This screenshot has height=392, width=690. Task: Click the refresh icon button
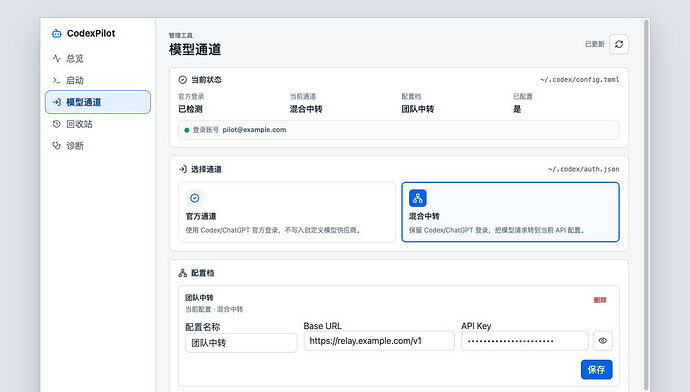pyautogui.click(x=619, y=44)
